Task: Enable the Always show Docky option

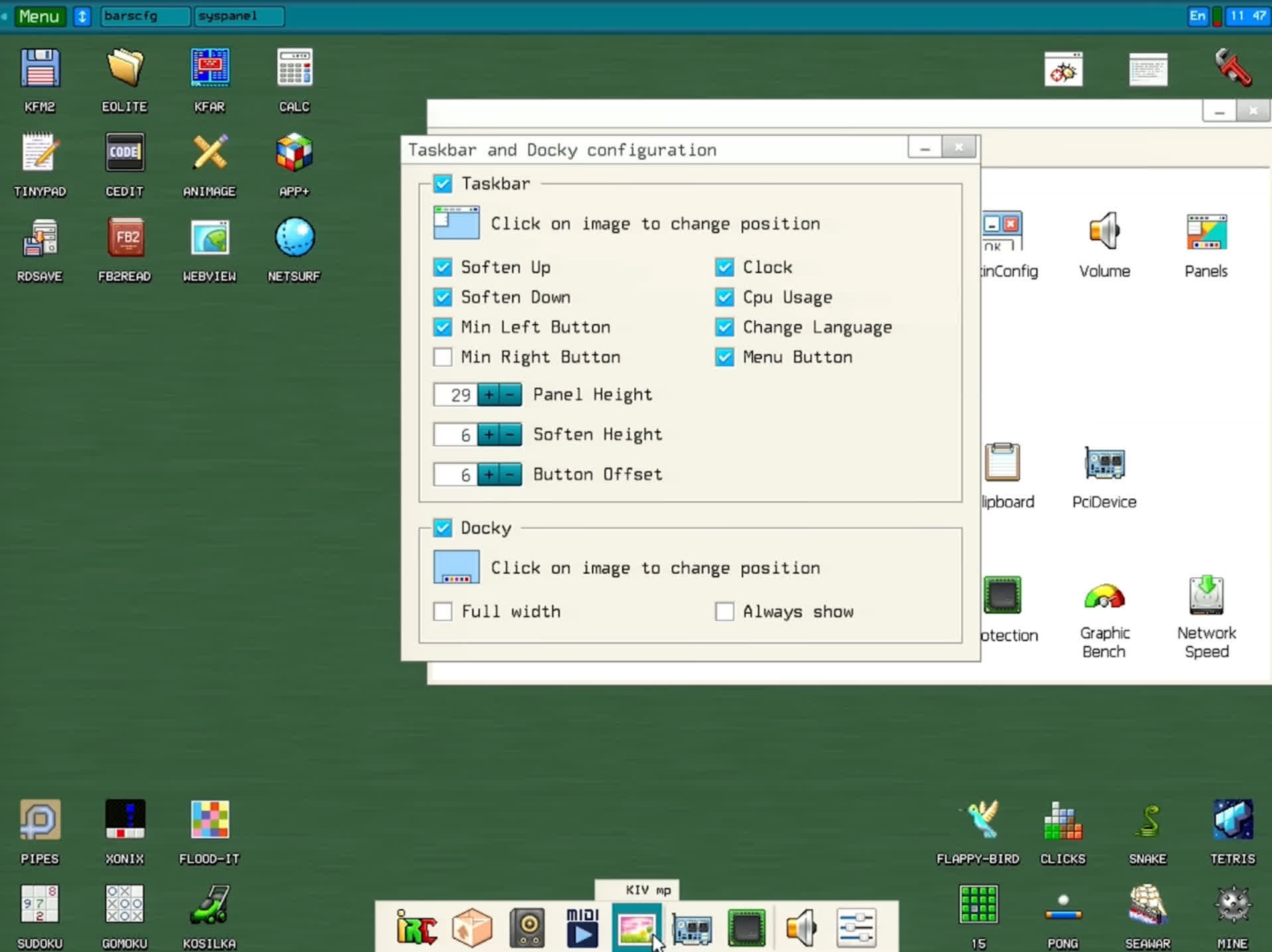Action: tap(725, 611)
